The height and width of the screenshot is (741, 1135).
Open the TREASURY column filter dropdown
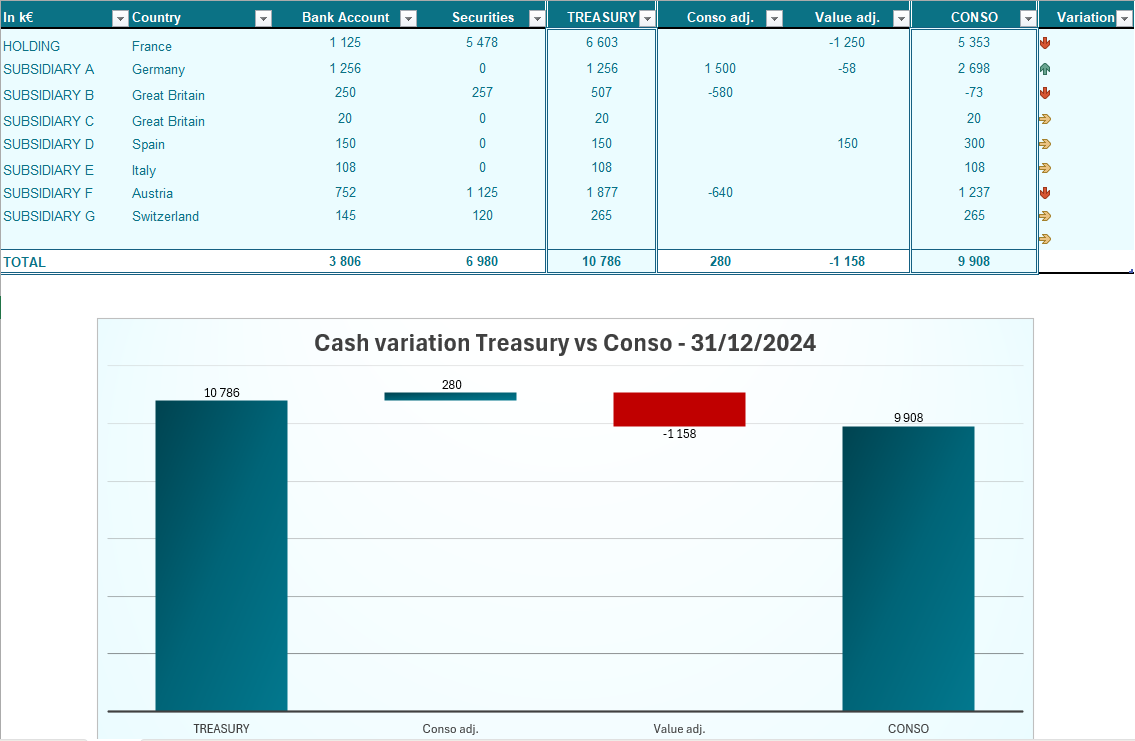(647, 18)
